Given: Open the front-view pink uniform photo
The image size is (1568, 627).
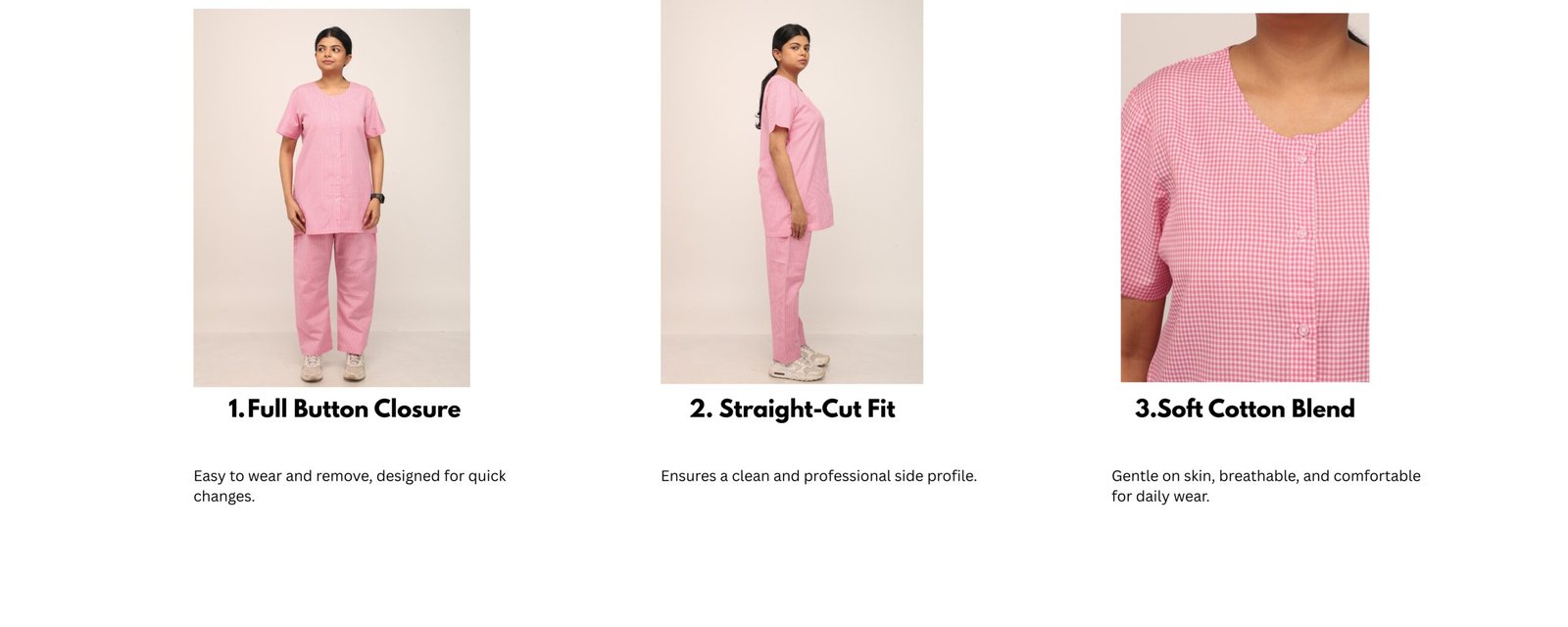Looking at the screenshot, I should click(331, 198).
